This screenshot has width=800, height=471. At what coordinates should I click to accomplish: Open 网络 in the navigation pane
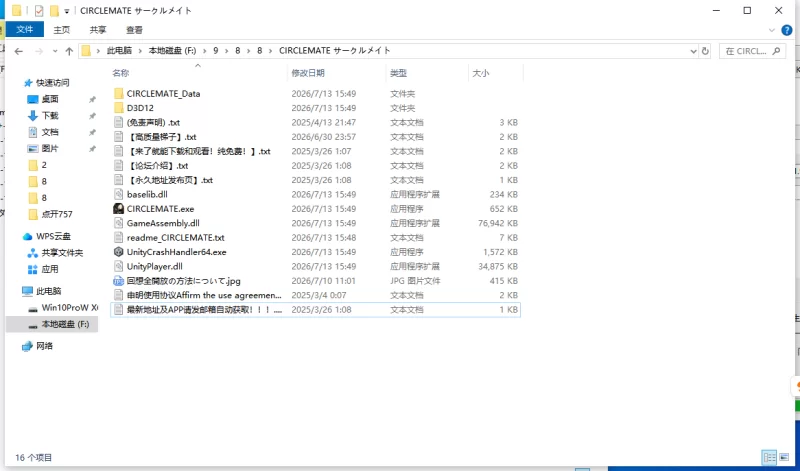(x=44, y=346)
